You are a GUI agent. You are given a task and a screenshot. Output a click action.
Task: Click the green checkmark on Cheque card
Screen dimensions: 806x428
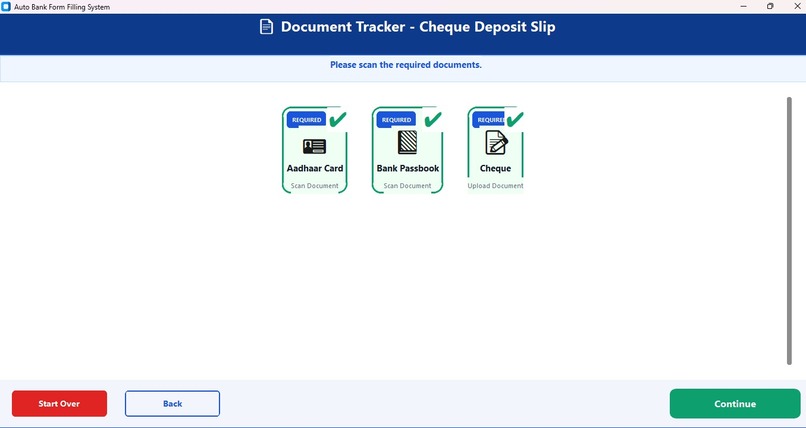(515, 119)
